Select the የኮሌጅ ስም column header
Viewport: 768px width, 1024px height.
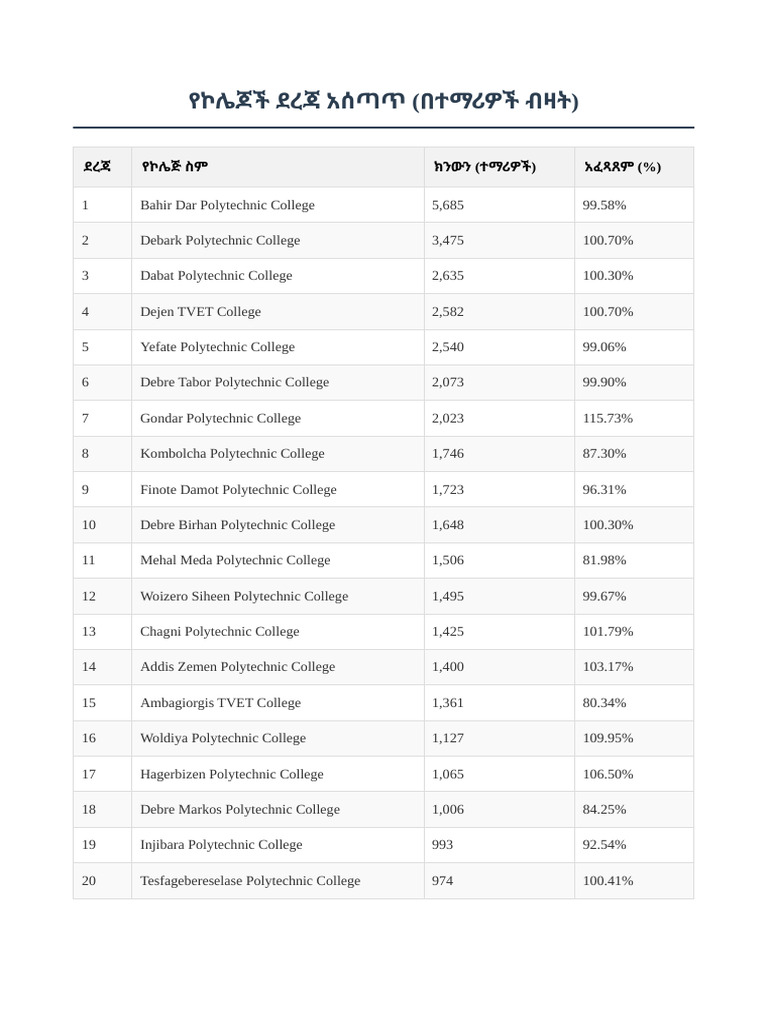click(x=278, y=167)
